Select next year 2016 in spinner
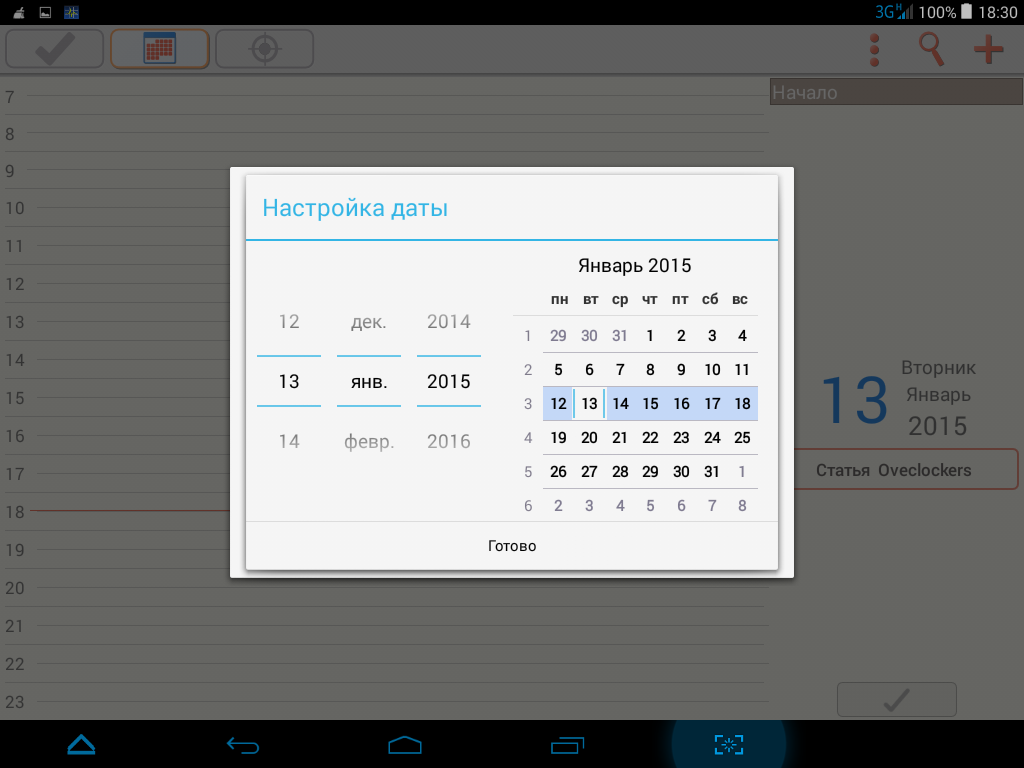 click(x=449, y=441)
